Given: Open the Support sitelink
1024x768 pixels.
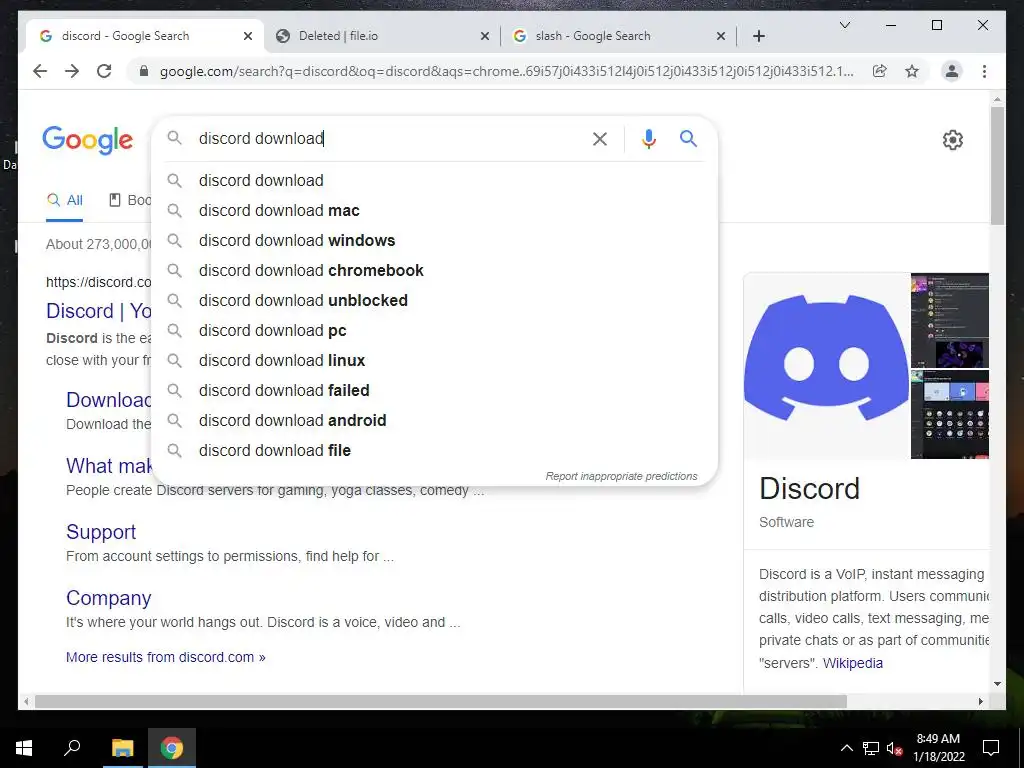Looking at the screenshot, I should point(101,532).
